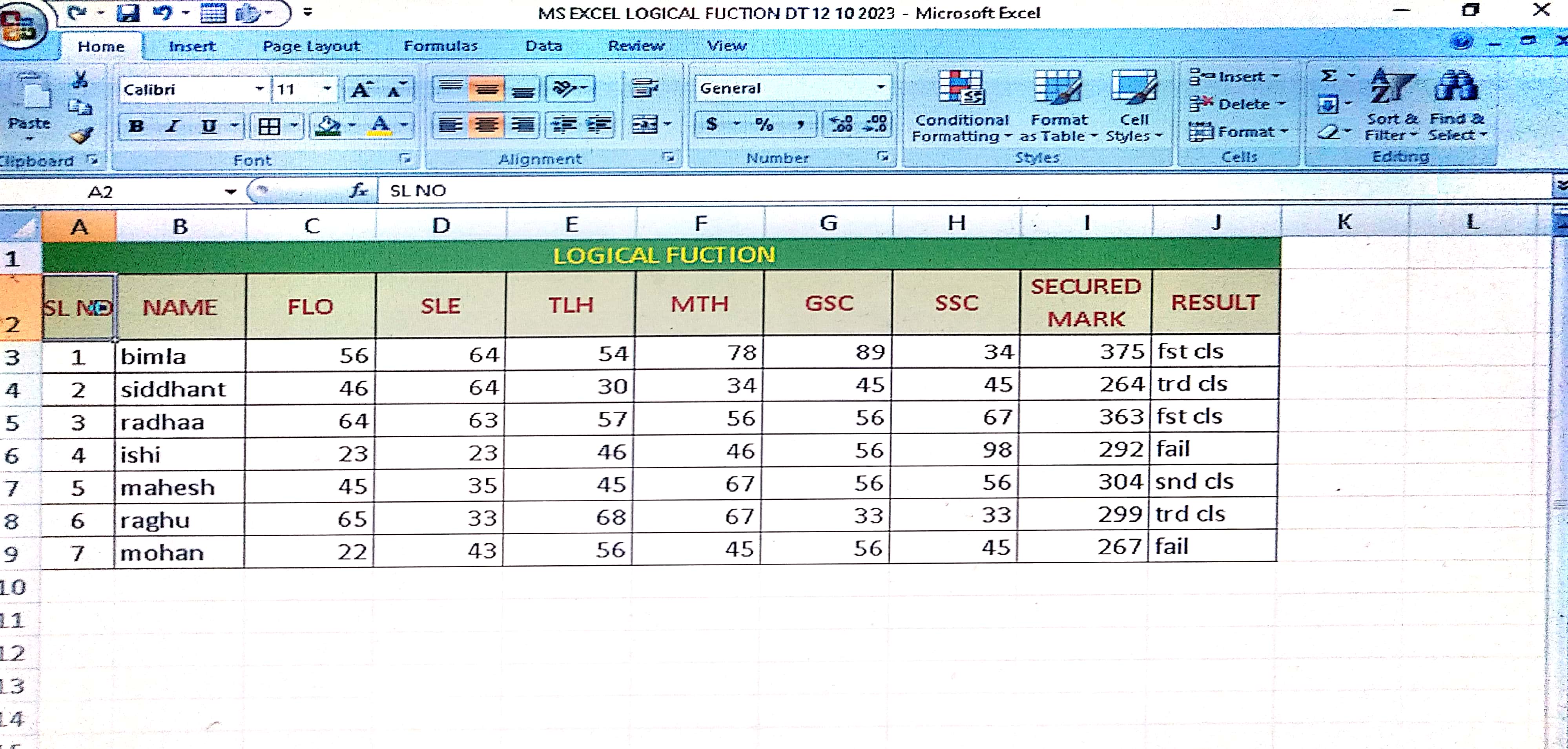The image size is (1568, 749).
Task: Click the Increase Decimal icon
Action: [842, 124]
